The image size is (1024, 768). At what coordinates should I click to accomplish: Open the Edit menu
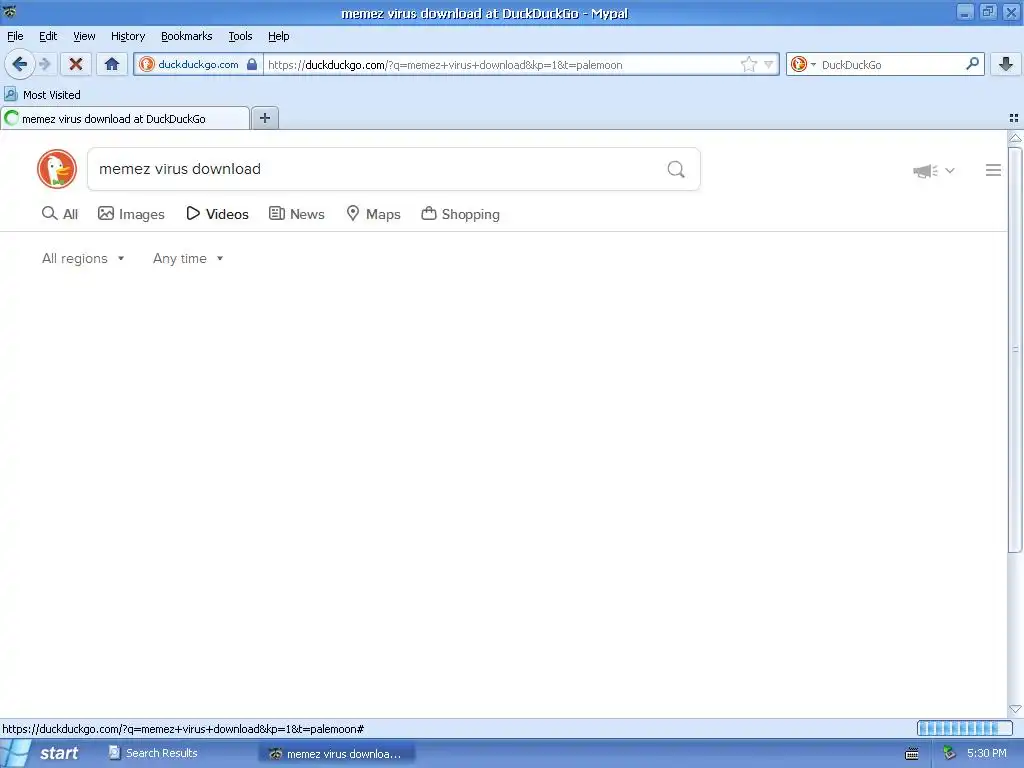point(48,36)
